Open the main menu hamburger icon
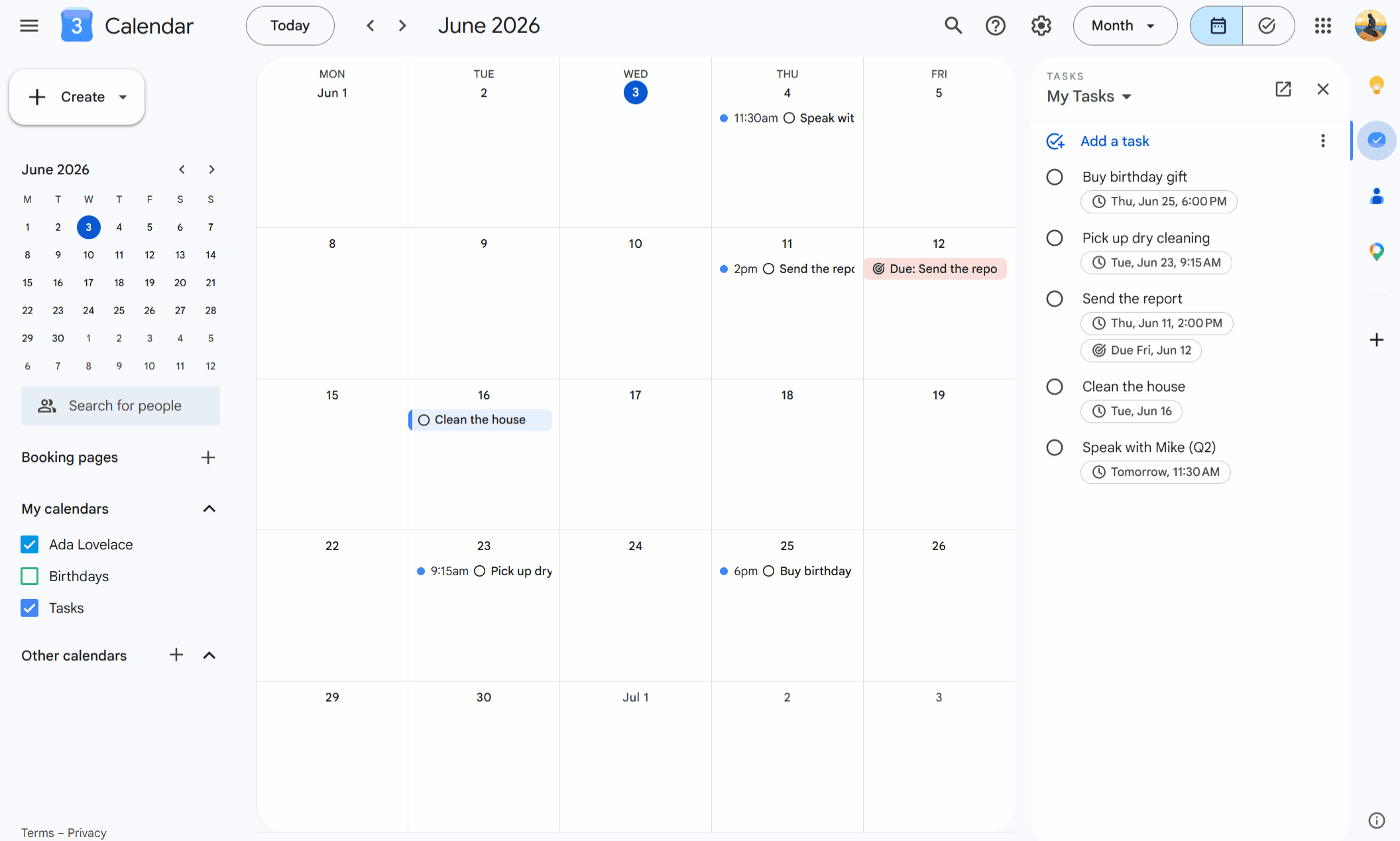The width and height of the screenshot is (1400, 841). pyautogui.click(x=29, y=26)
